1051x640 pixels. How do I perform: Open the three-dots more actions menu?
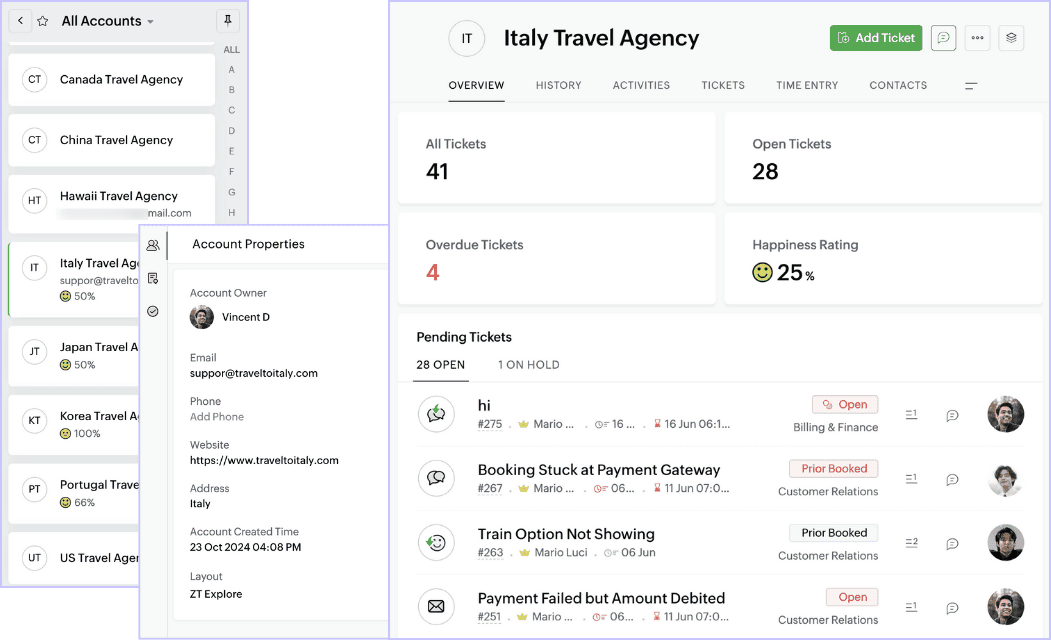(x=978, y=38)
